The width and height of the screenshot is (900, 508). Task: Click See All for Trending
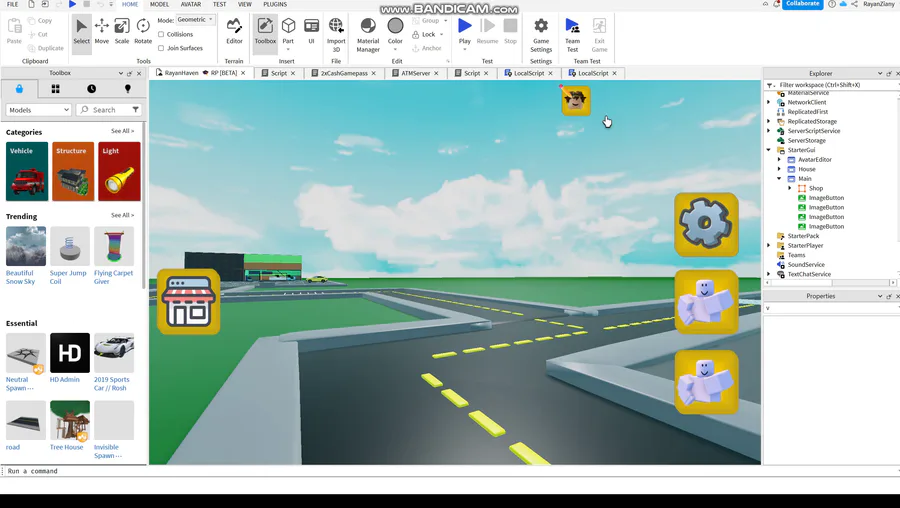point(122,215)
